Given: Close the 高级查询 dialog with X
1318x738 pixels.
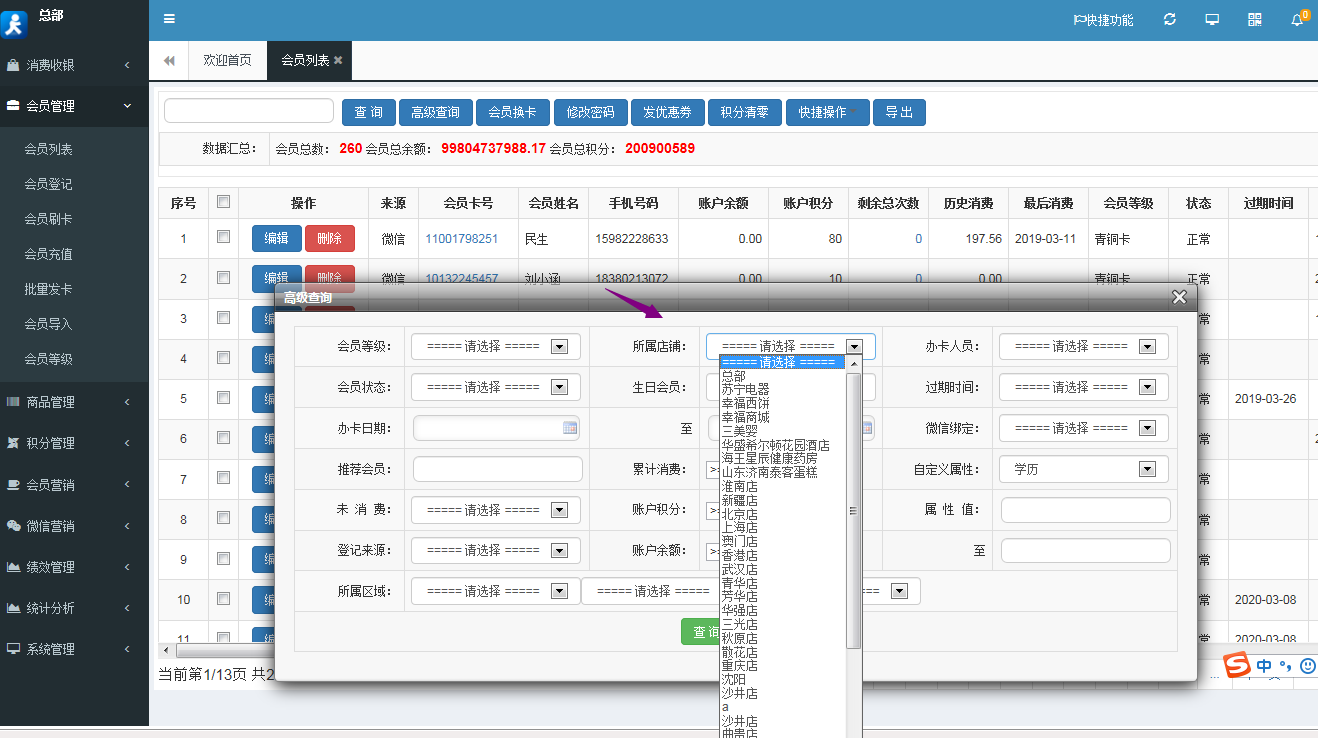Looking at the screenshot, I should 1179,297.
